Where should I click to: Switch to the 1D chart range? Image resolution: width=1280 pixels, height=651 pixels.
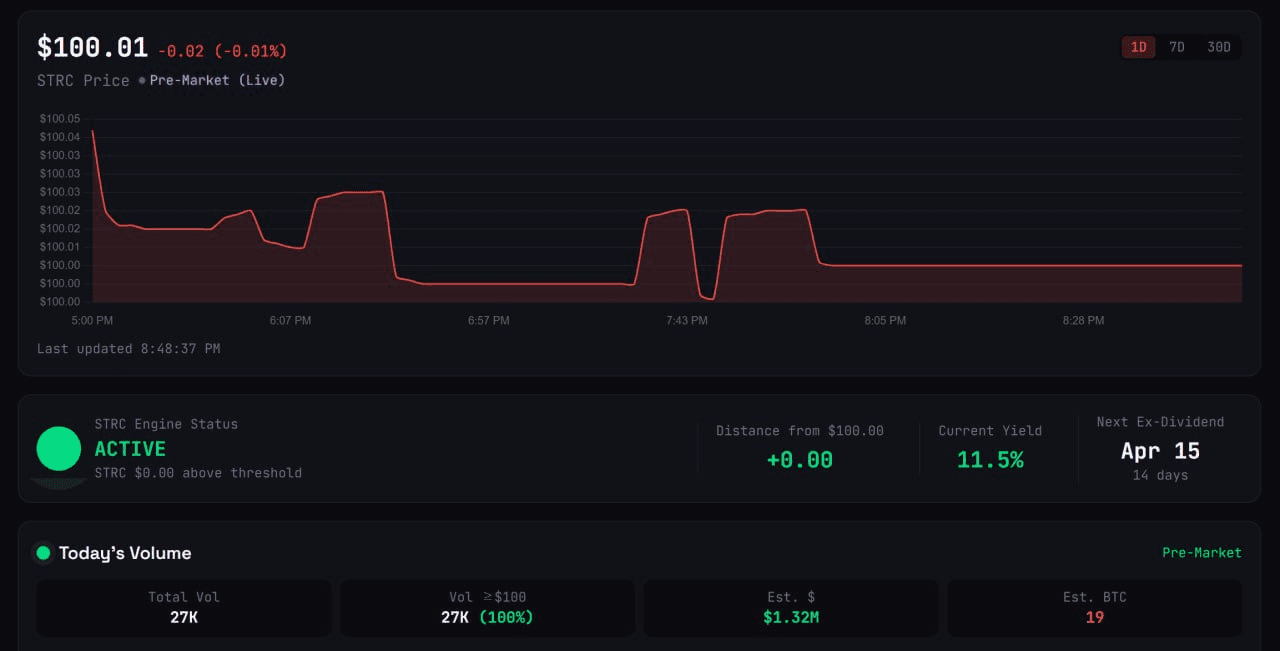click(1138, 47)
